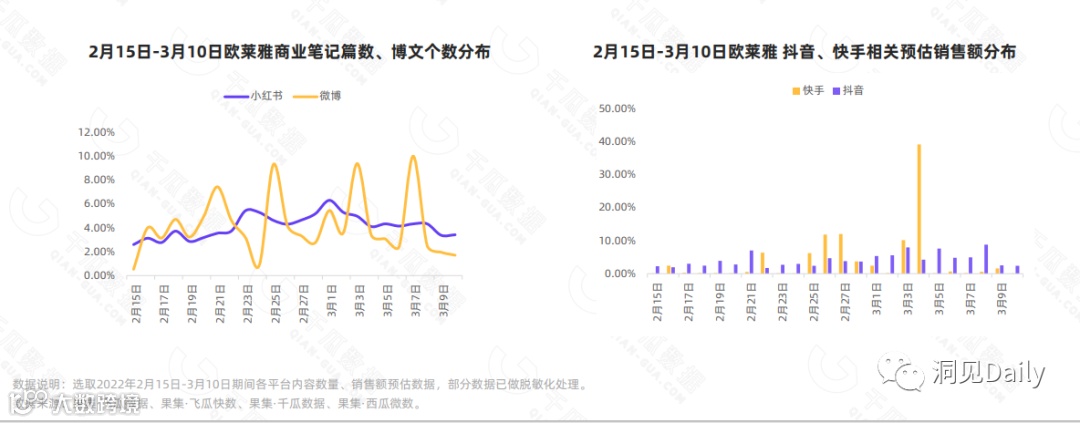This screenshot has height=423, width=1080.
Task: Click 2月15日 on the bar chart x-axis
Action: point(658,301)
